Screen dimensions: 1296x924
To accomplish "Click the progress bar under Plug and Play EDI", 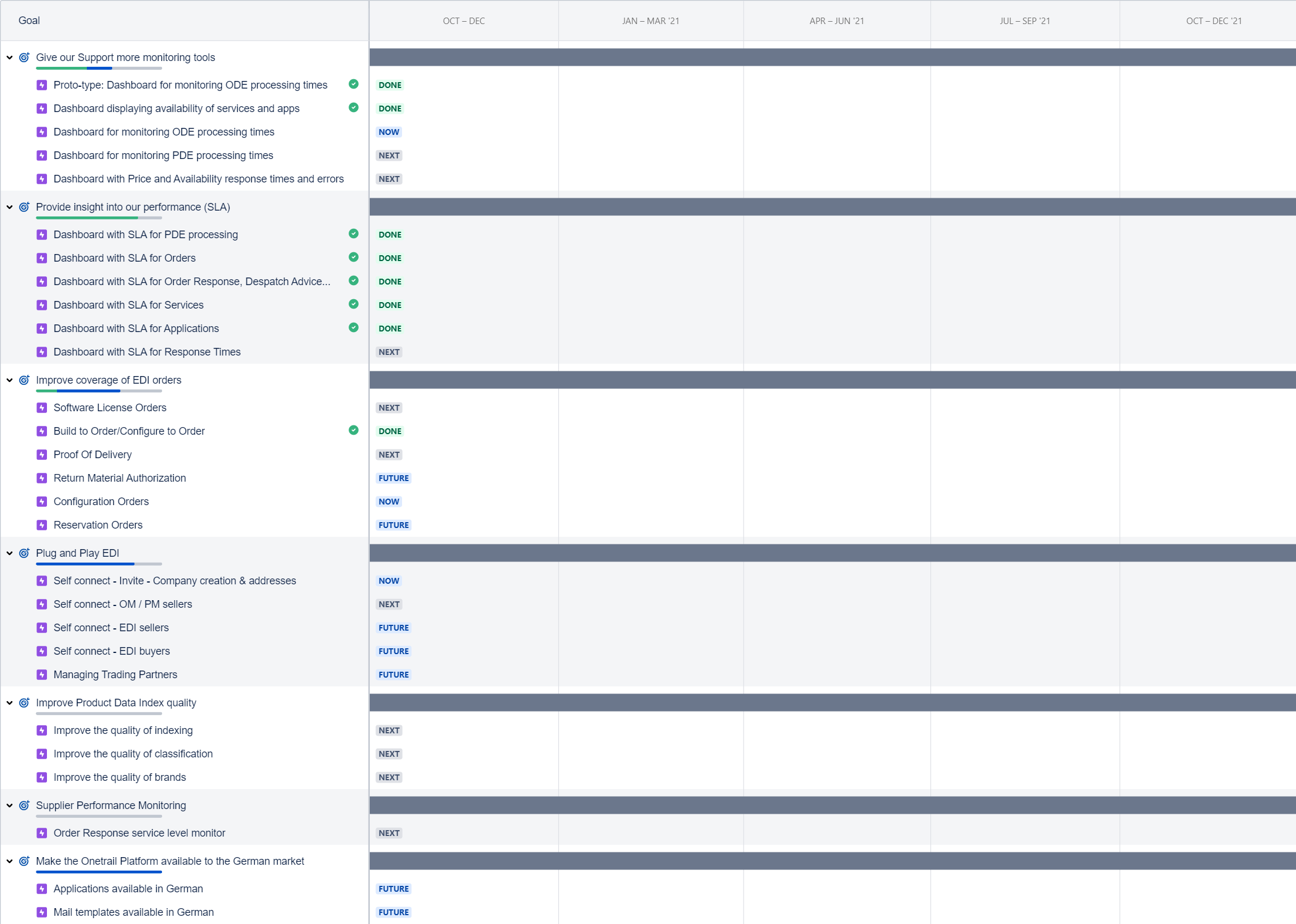I will 99,564.
